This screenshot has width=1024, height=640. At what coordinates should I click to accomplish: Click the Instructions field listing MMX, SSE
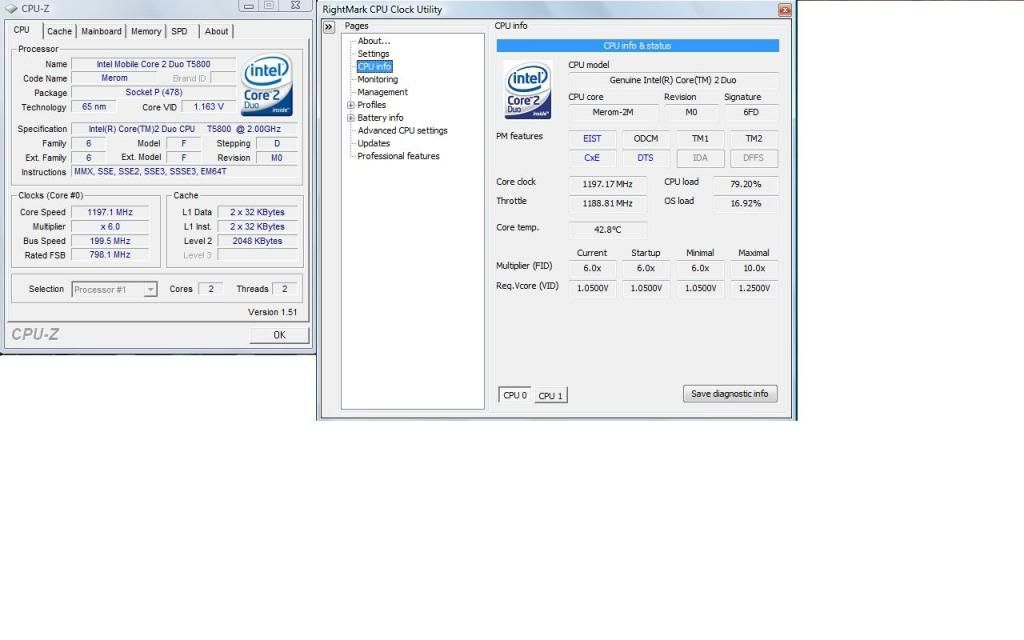click(184, 172)
